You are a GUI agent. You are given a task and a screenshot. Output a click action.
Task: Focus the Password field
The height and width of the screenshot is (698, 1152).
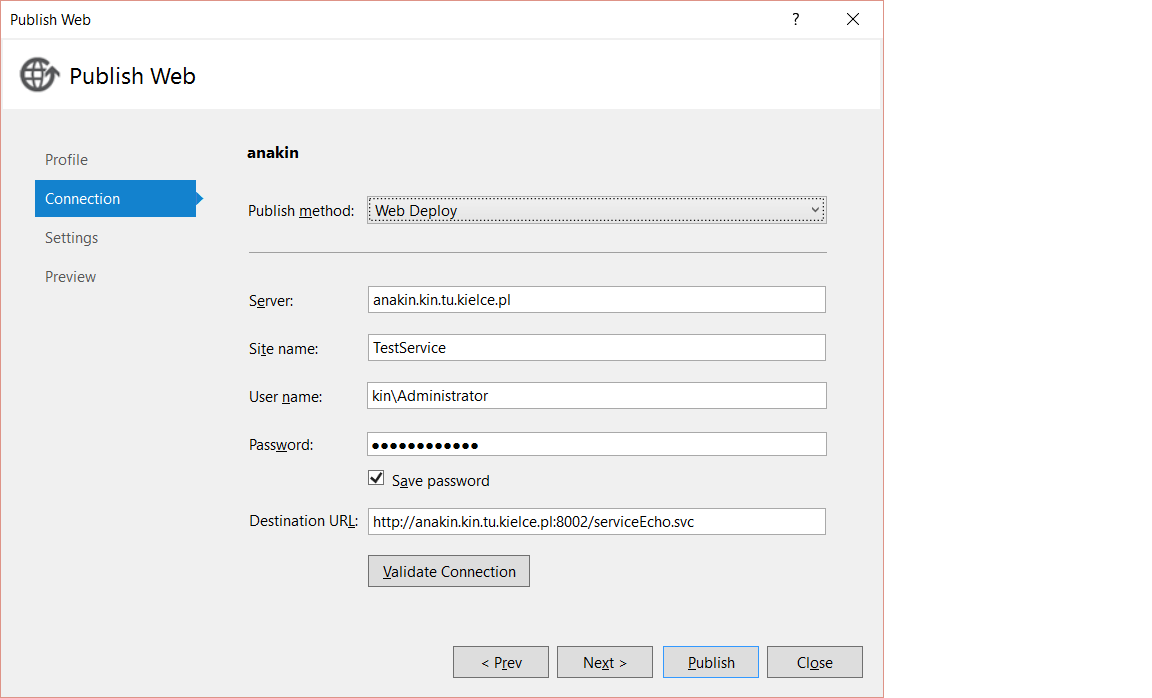597,444
